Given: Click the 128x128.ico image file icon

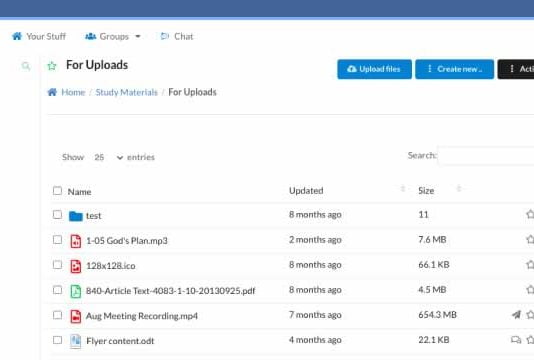Looking at the screenshot, I should pyautogui.click(x=76, y=266).
